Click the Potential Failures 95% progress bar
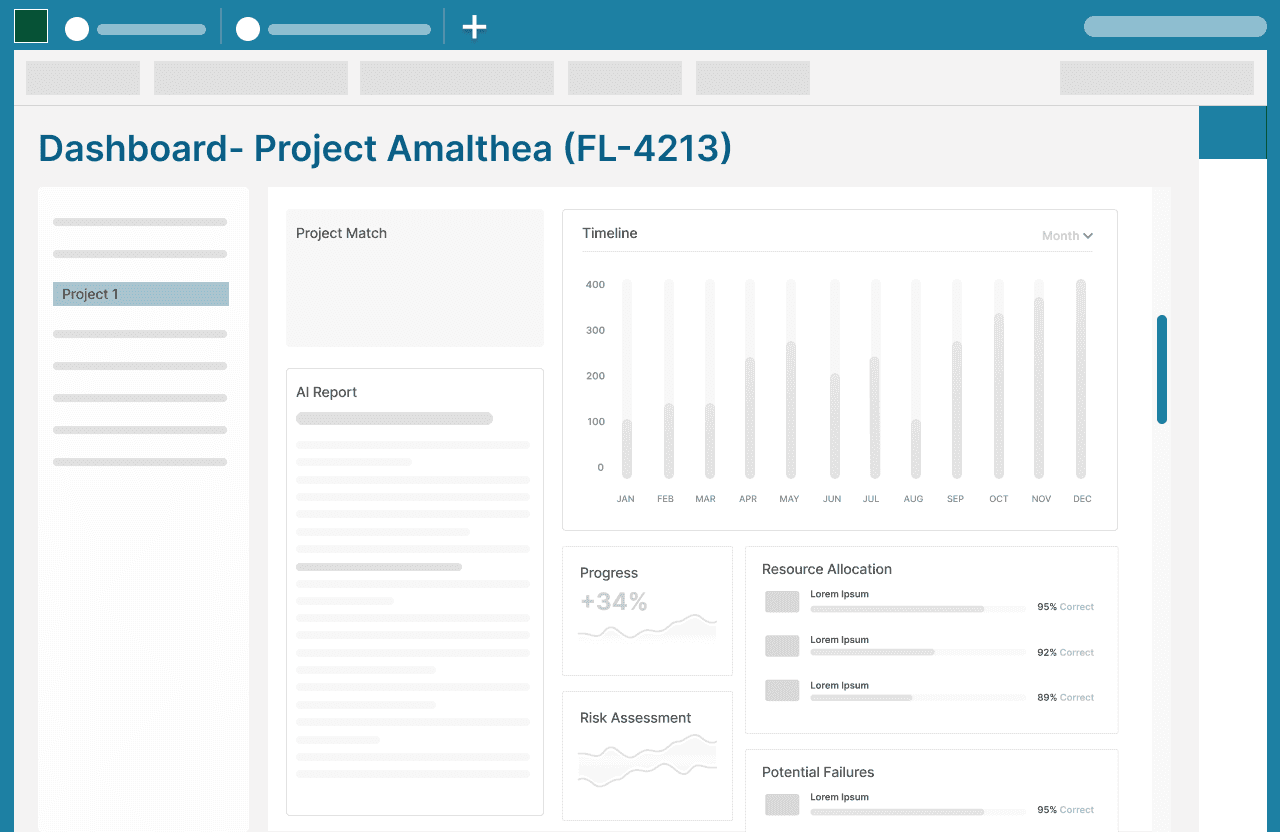This screenshot has width=1280, height=832. [x=918, y=811]
